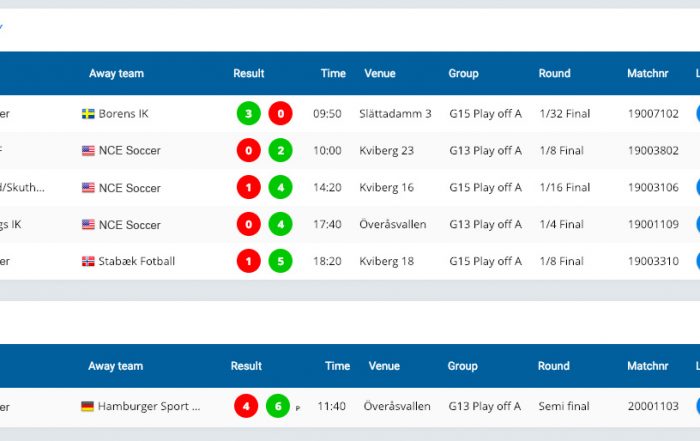Viewport: 700px width, 441px height.
Task: Click Group header in first table
Action: [x=463, y=73]
